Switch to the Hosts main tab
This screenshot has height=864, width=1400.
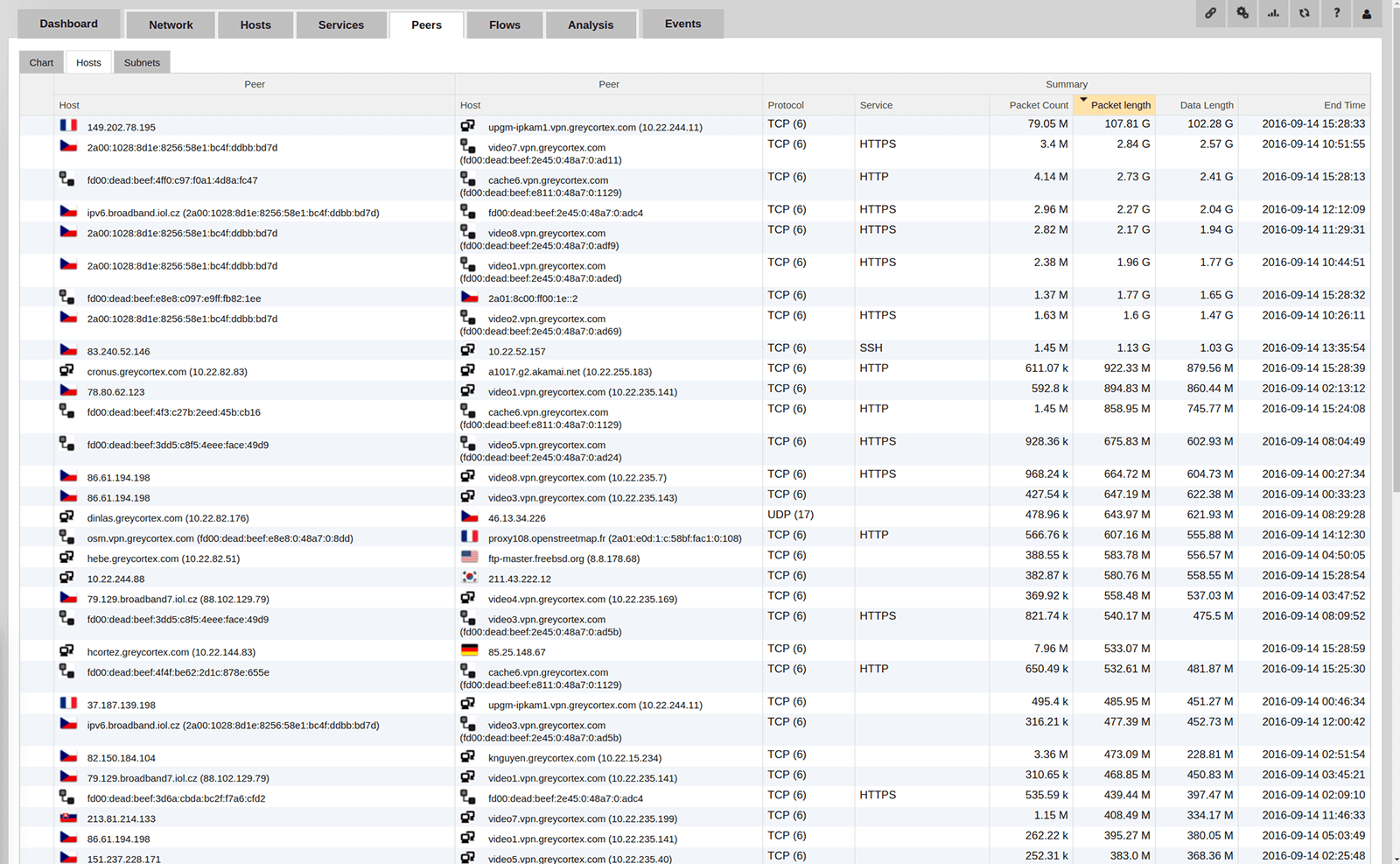255,25
